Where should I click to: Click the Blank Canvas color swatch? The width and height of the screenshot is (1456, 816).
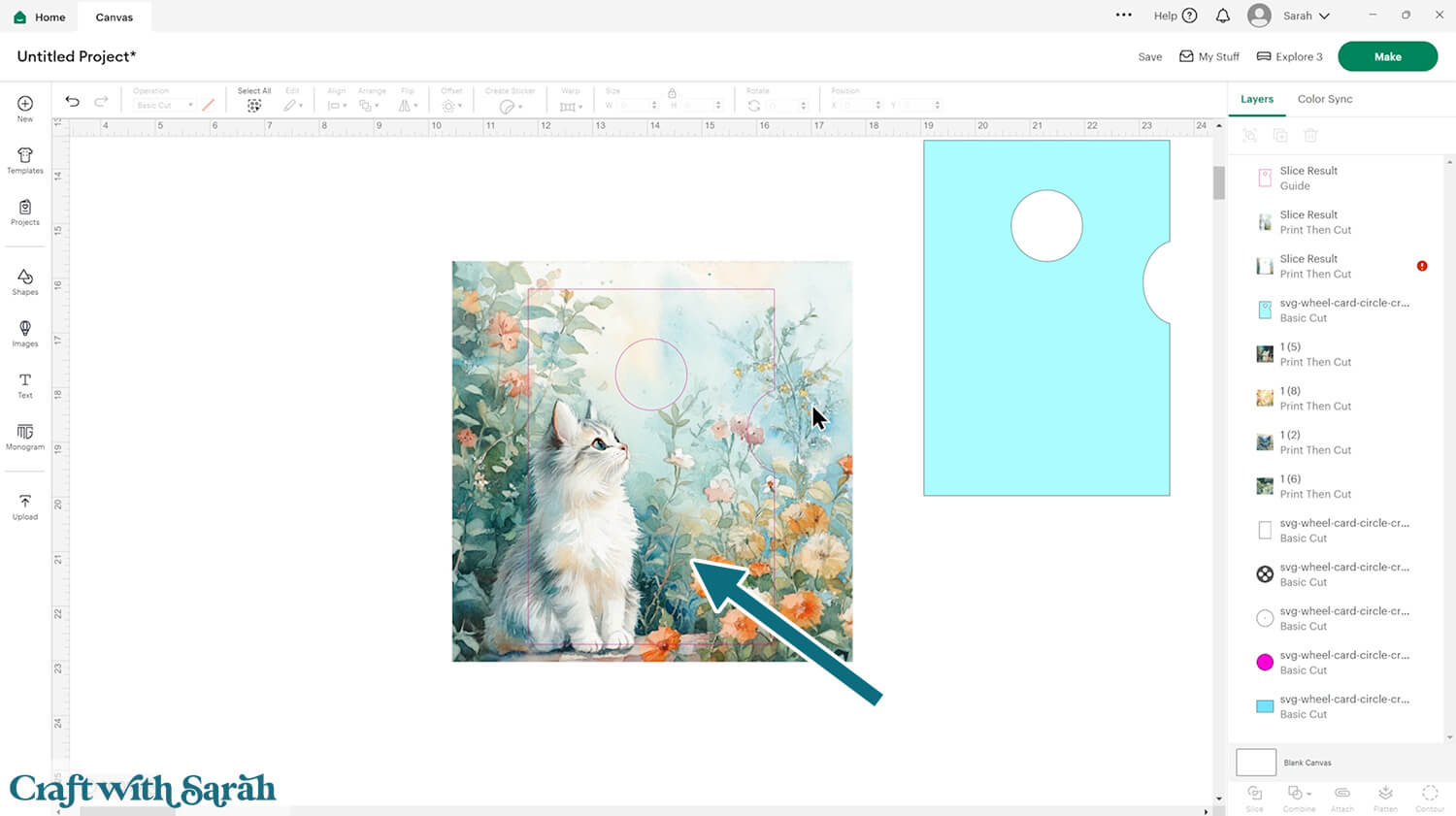(x=1255, y=763)
